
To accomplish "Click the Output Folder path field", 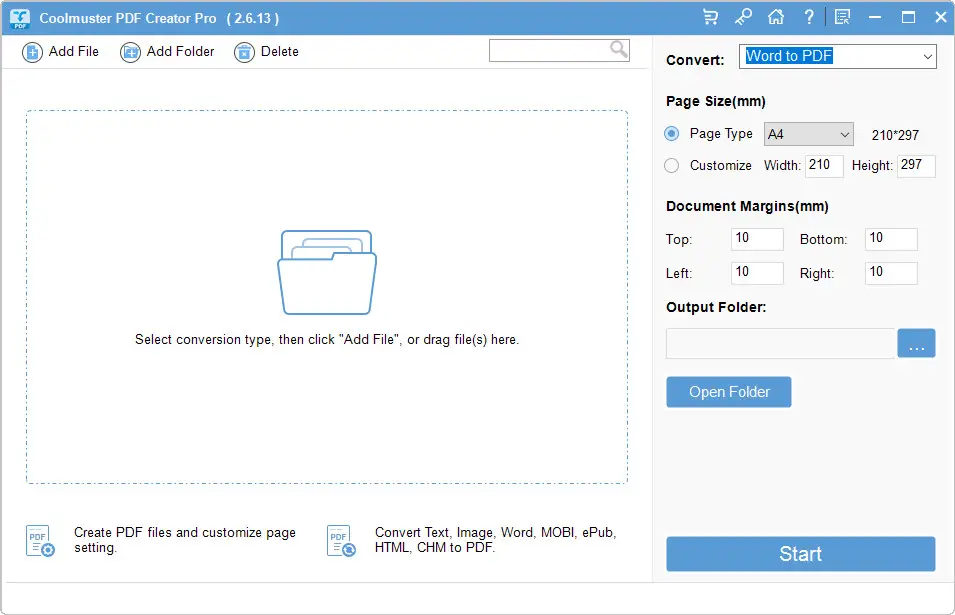I will point(780,343).
